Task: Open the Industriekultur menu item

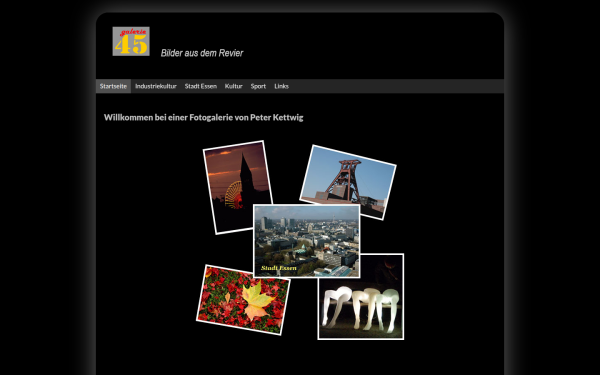Action: (156, 86)
